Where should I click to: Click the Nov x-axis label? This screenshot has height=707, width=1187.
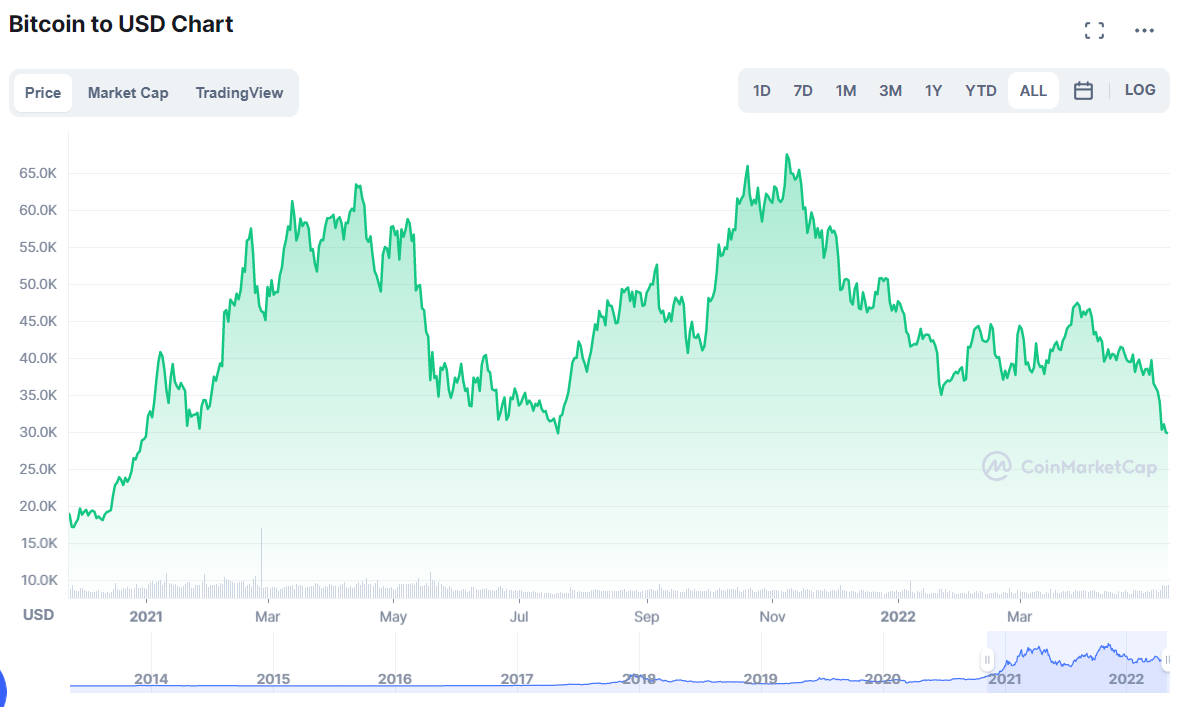(772, 617)
